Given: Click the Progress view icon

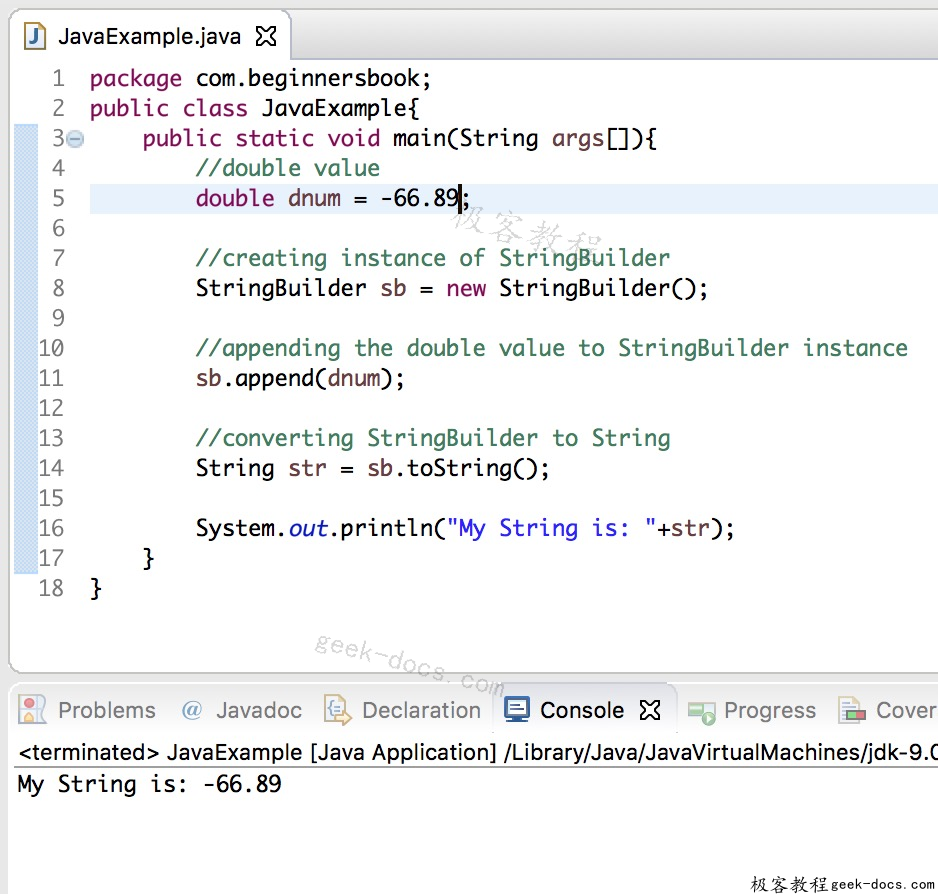Looking at the screenshot, I should 699,710.
